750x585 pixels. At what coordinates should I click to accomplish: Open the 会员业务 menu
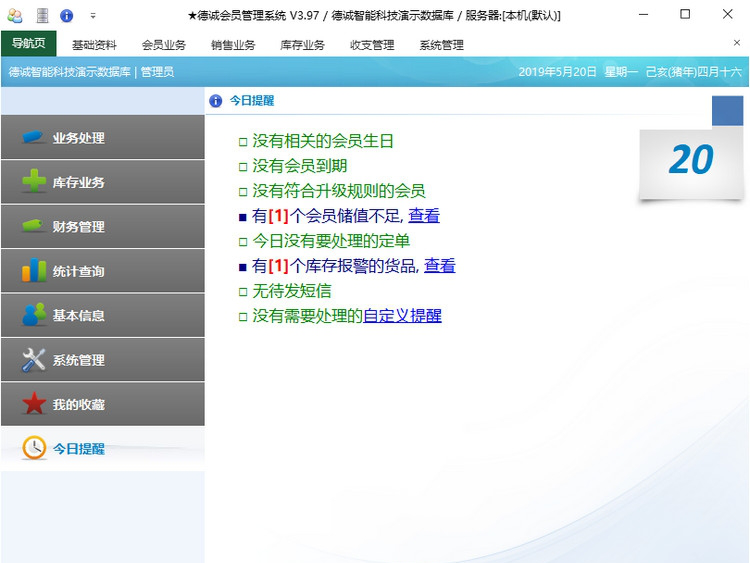164,45
